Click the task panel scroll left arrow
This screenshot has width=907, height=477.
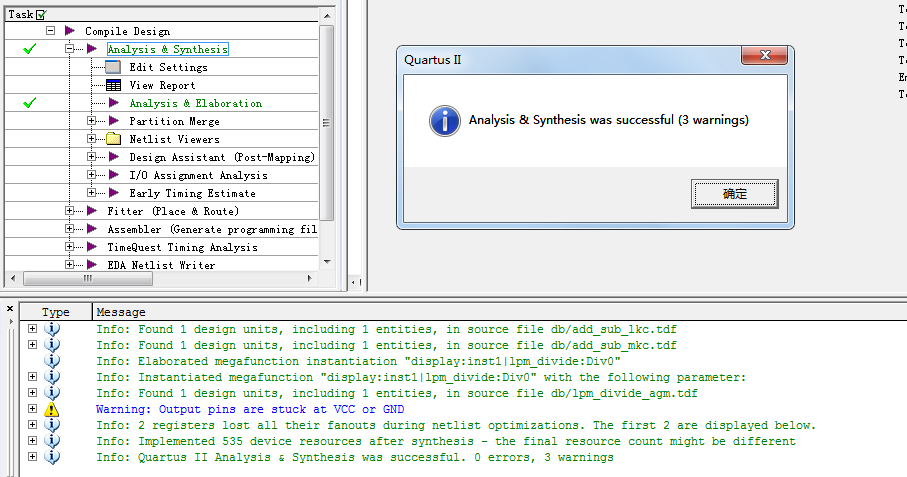(x=13, y=279)
